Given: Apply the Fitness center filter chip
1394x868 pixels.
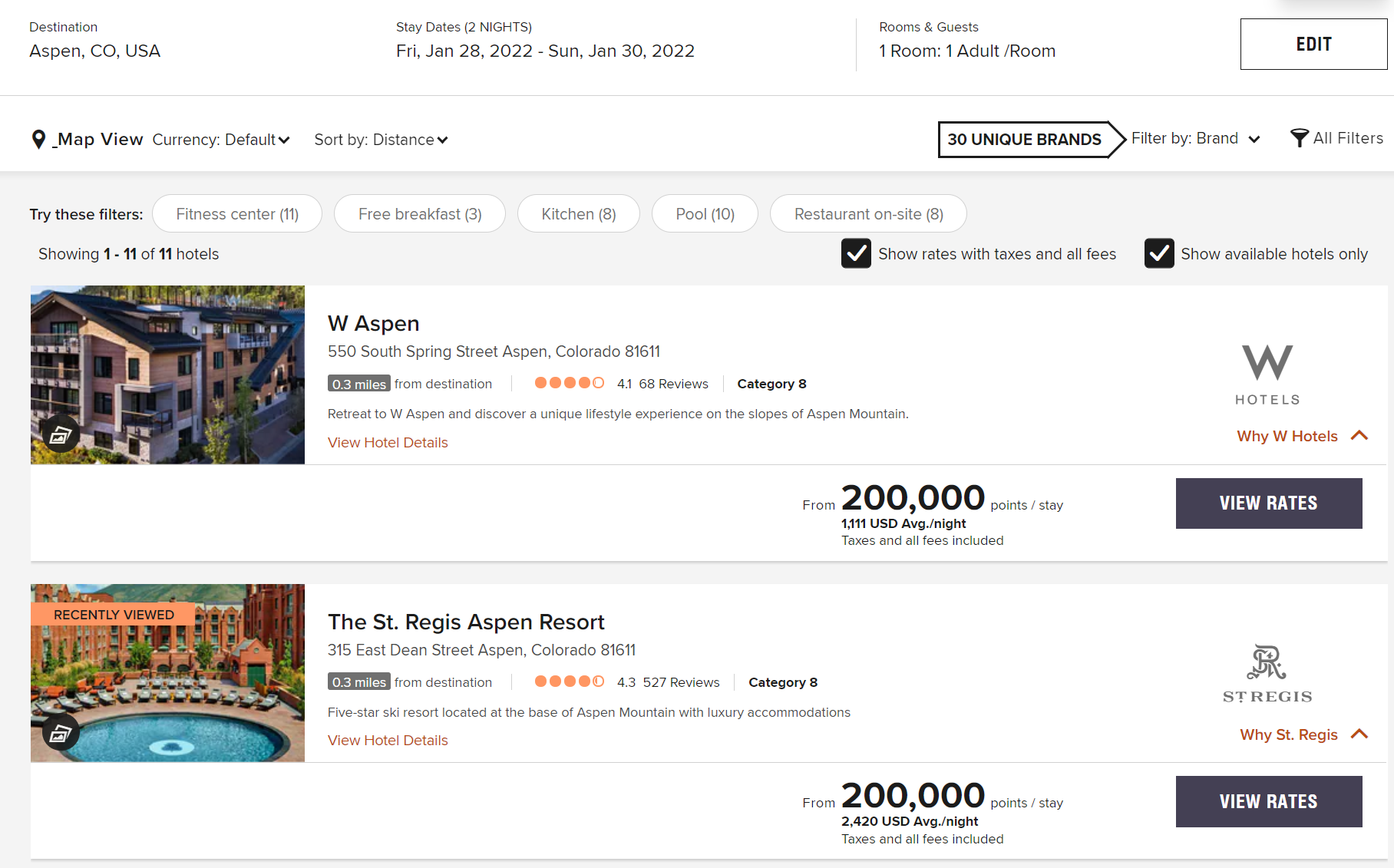Looking at the screenshot, I should click(x=237, y=214).
